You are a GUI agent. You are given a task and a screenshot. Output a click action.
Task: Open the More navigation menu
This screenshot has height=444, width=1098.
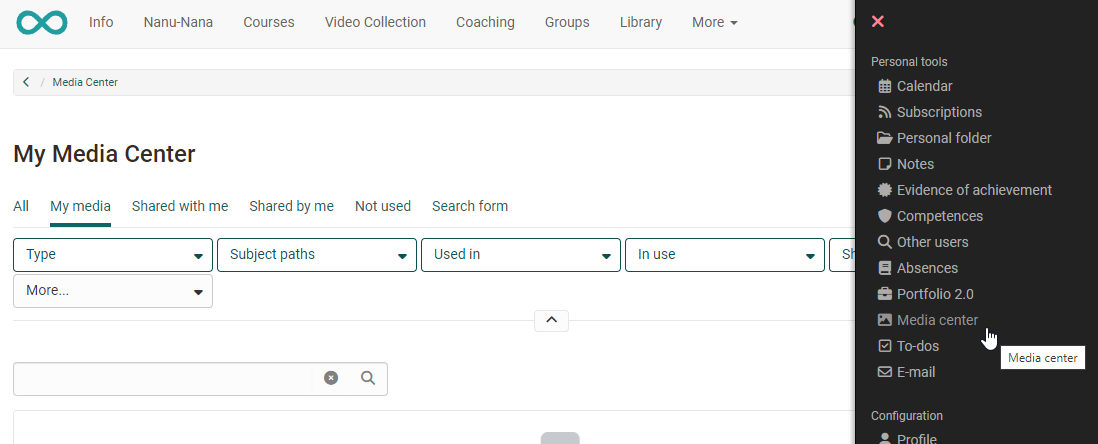click(x=714, y=22)
